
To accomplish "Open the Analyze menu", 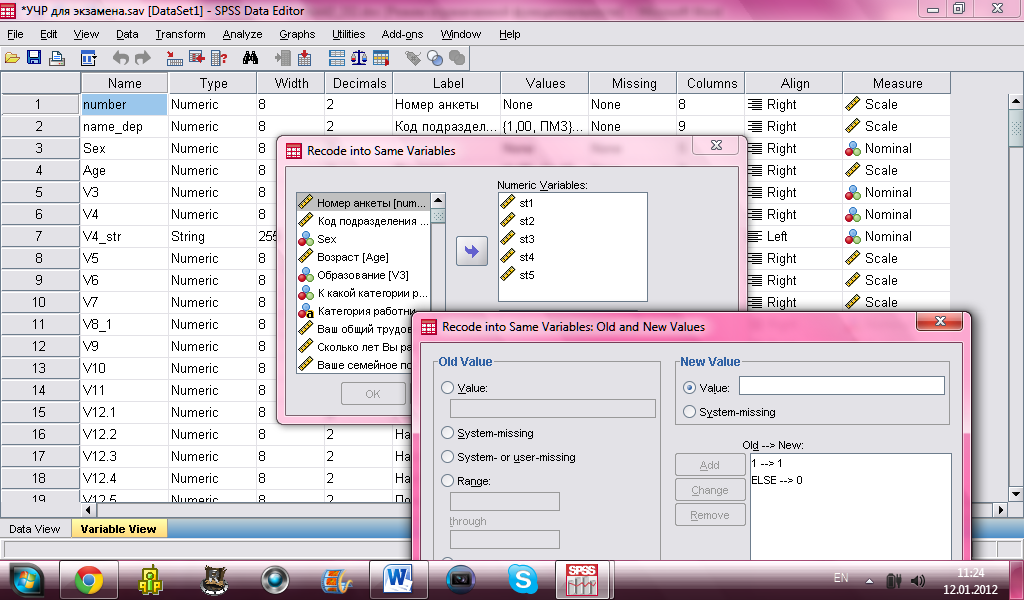I will (x=242, y=34).
